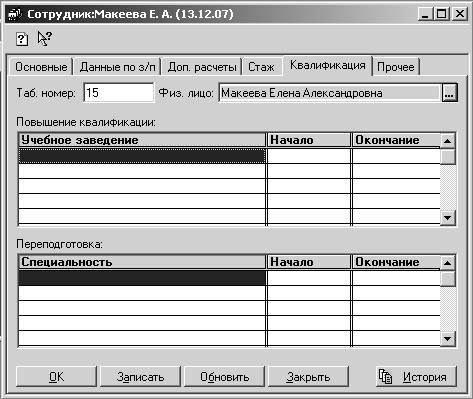Open the Физ. лицо selection ellipsis button
The width and height of the screenshot is (473, 399).
(x=449, y=93)
